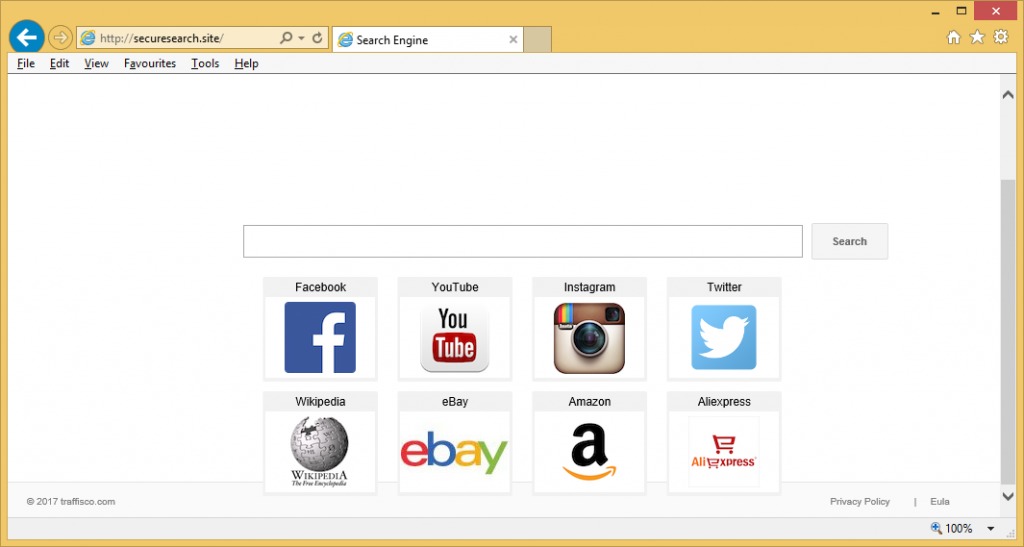The width and height of the screenshot is (1024, 547).
Task: Open the Twitter bird tile
Action: click(x=724, y=329)
